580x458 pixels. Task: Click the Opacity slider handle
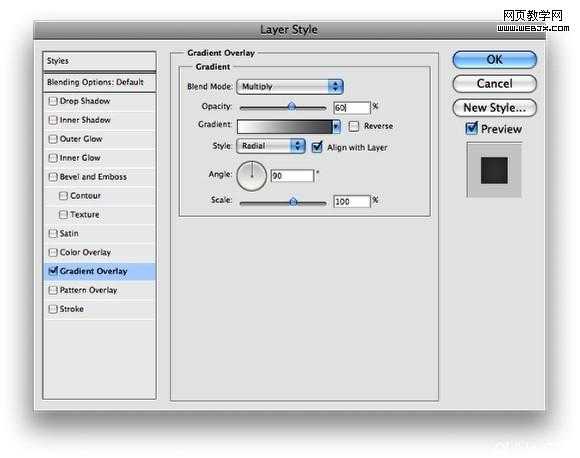292,107
